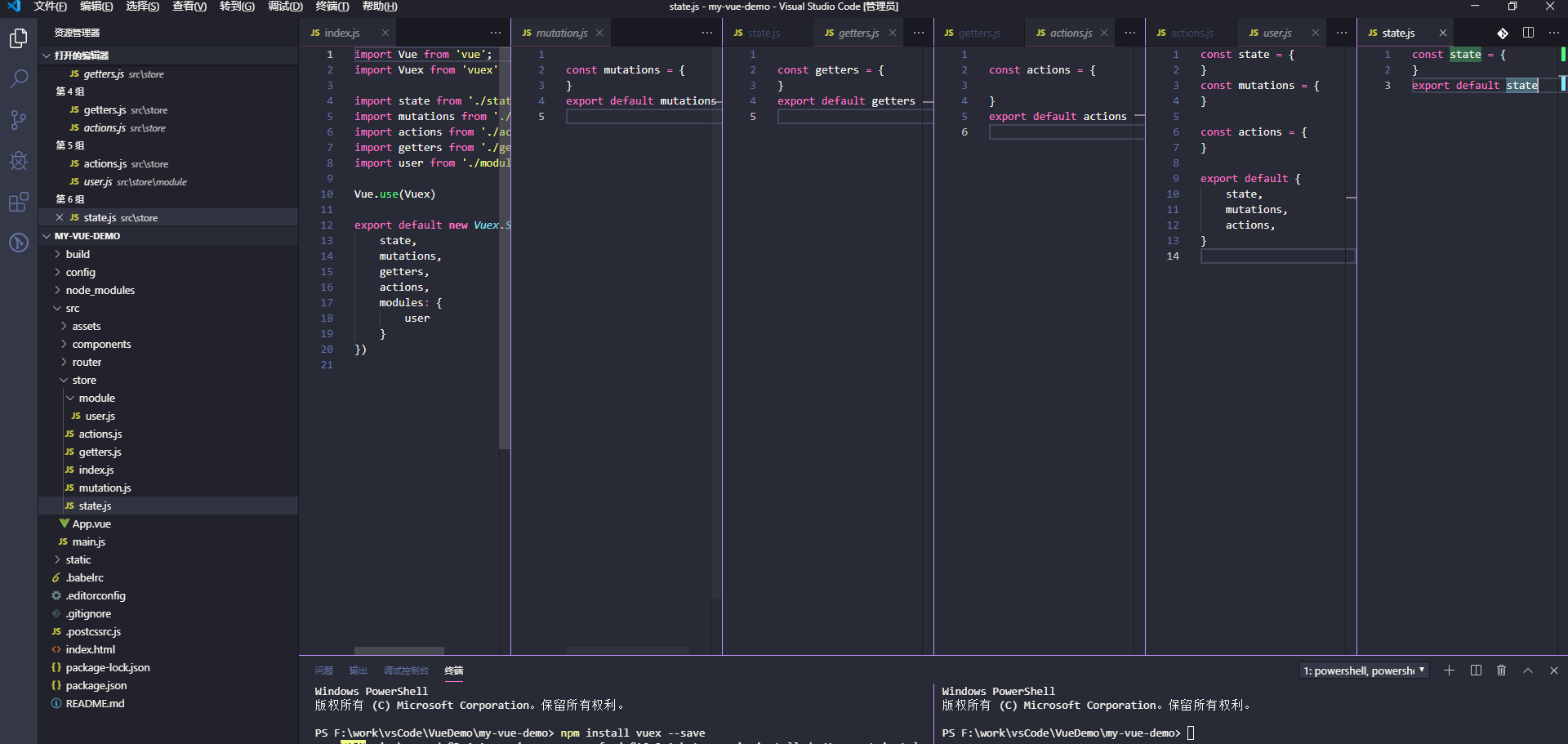Screen dimensions: 1568x744
Task: Close the bottom terminal panel
Action: tap(1554, 670)
